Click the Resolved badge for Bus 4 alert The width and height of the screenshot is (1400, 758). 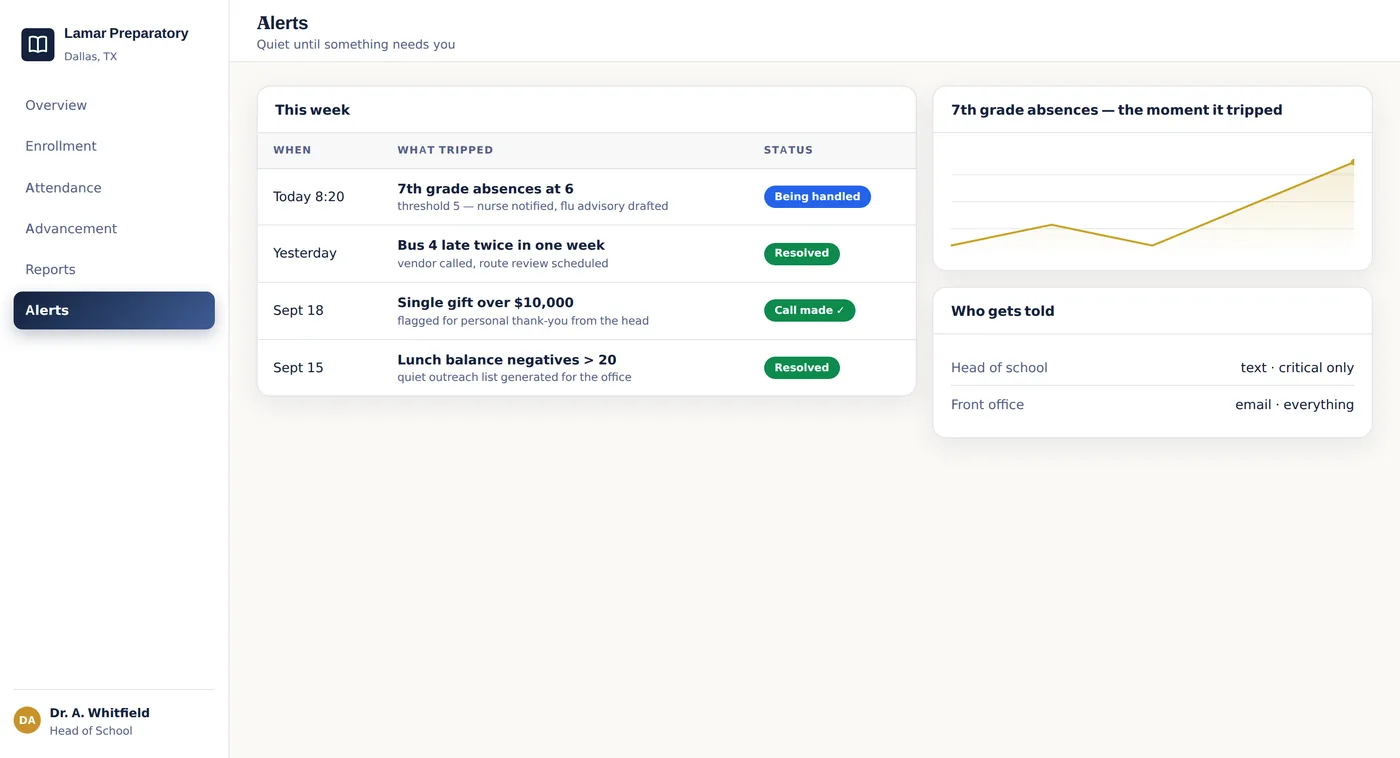point(802,253)
